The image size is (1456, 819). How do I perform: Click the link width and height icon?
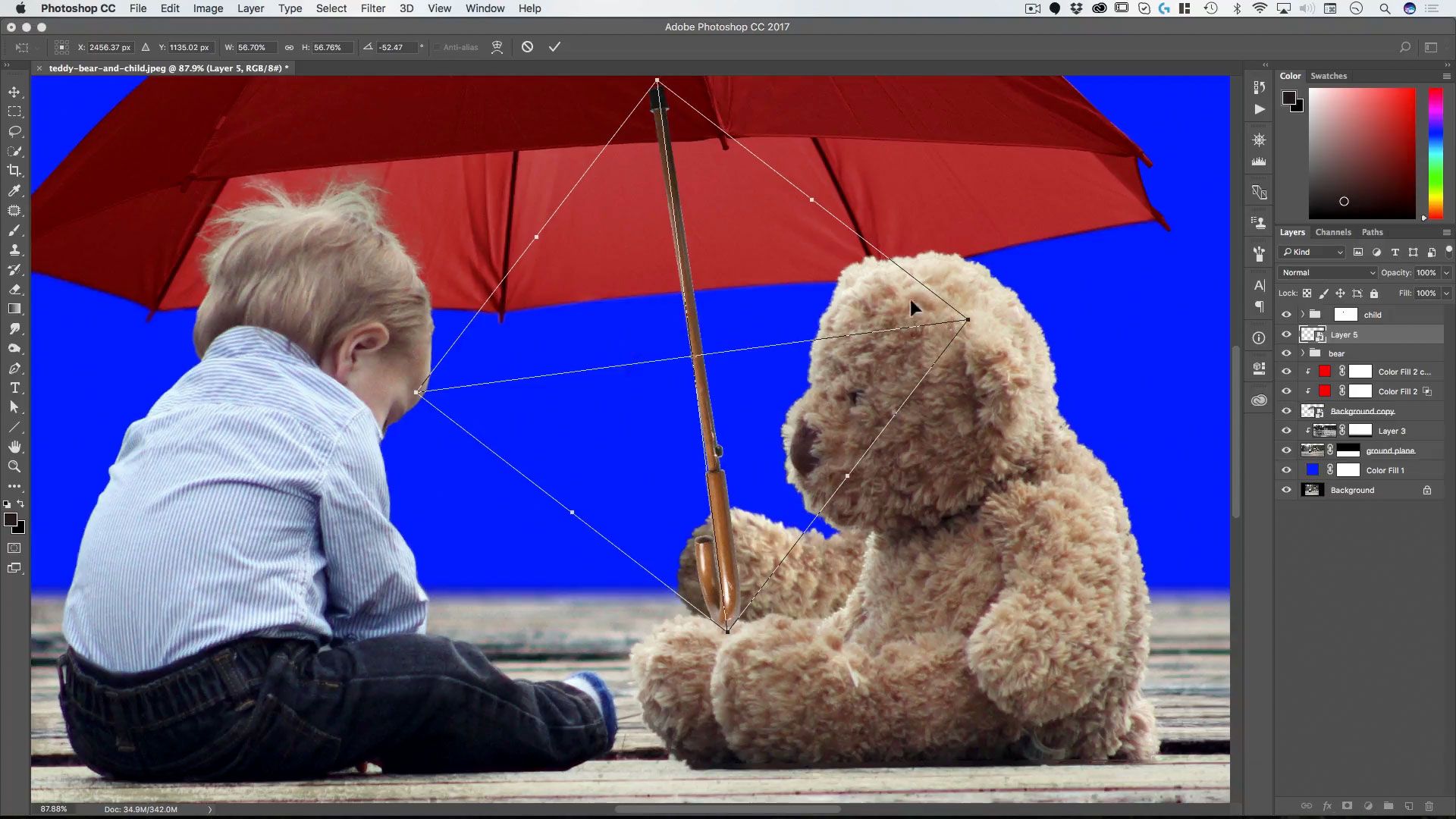tap(289, 47)
